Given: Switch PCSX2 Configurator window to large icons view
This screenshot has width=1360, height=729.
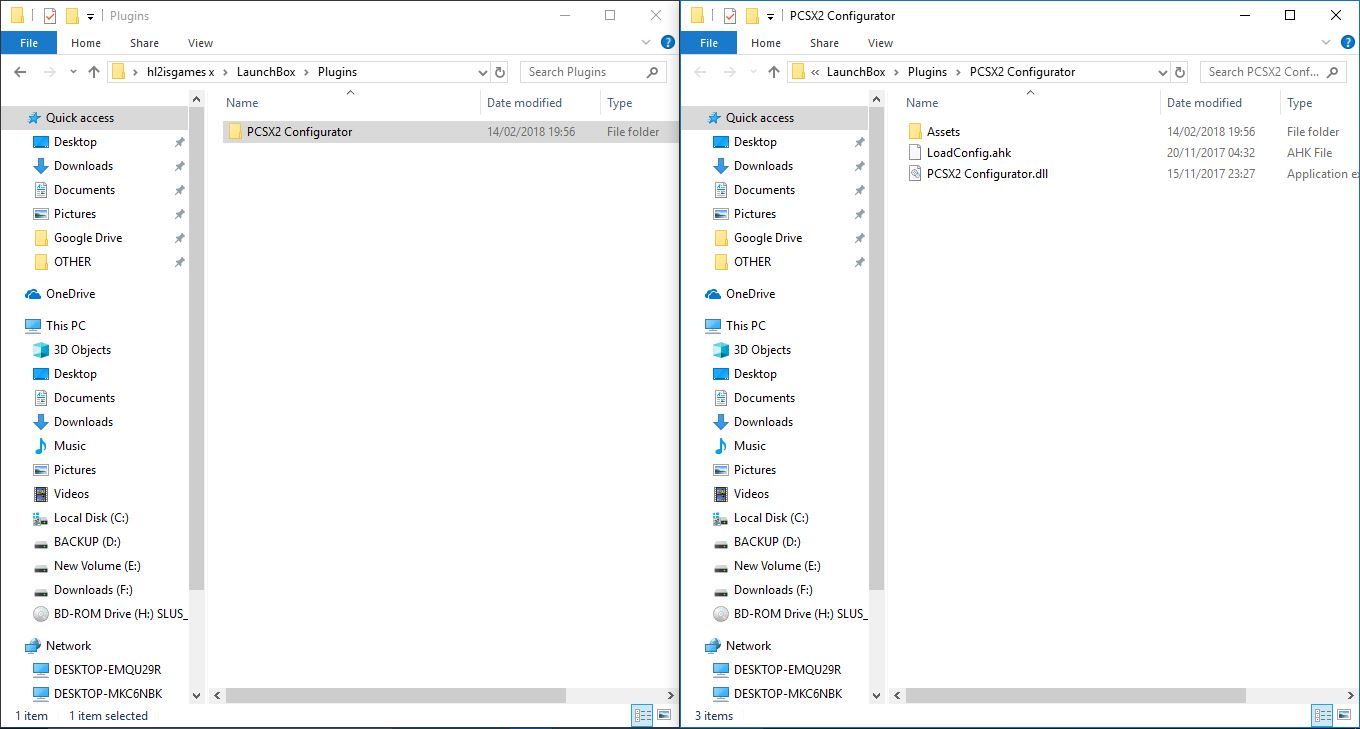Looking at the screenshot, I should pos(1342,715).
